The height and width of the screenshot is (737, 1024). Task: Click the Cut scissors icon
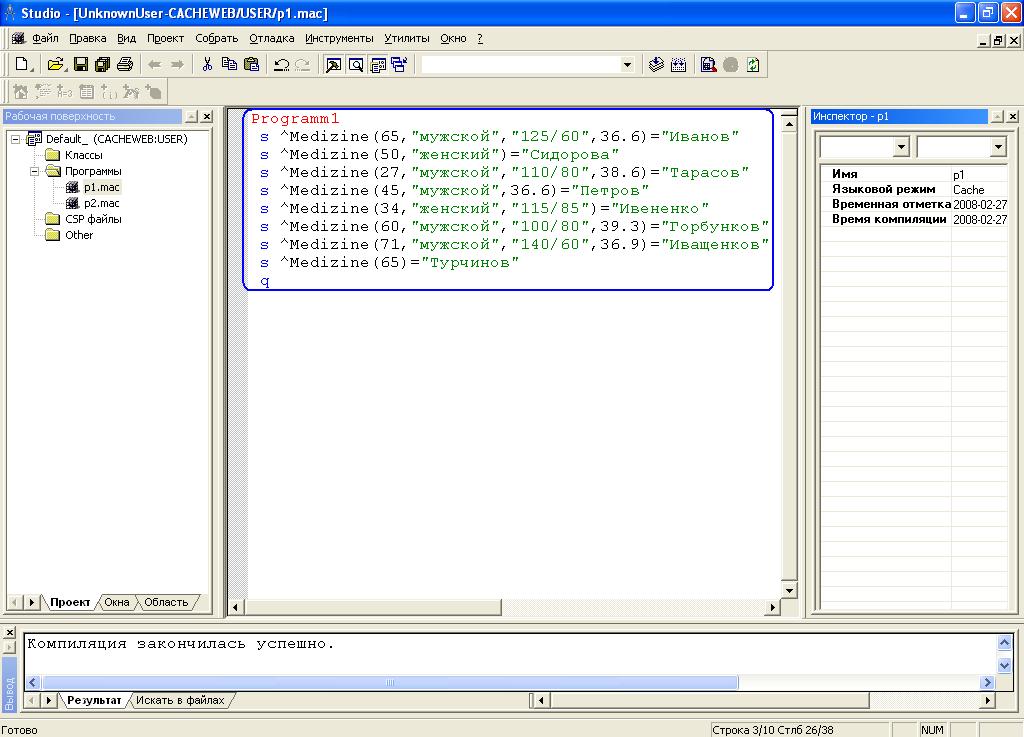click(x=207, y=65)
